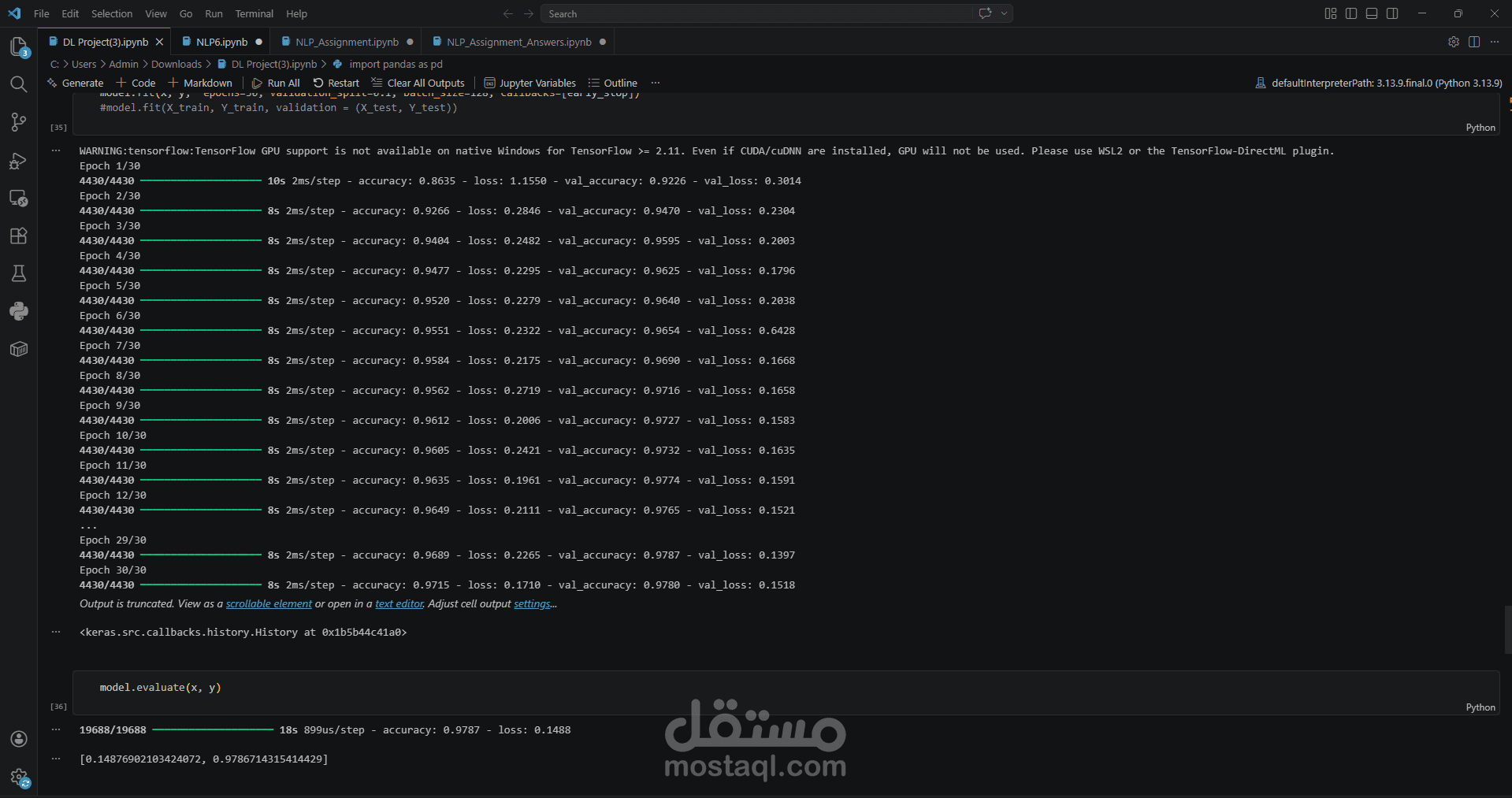
Task: Click the Downloads breadcrumb segment
Action: [x=176, y=64]
